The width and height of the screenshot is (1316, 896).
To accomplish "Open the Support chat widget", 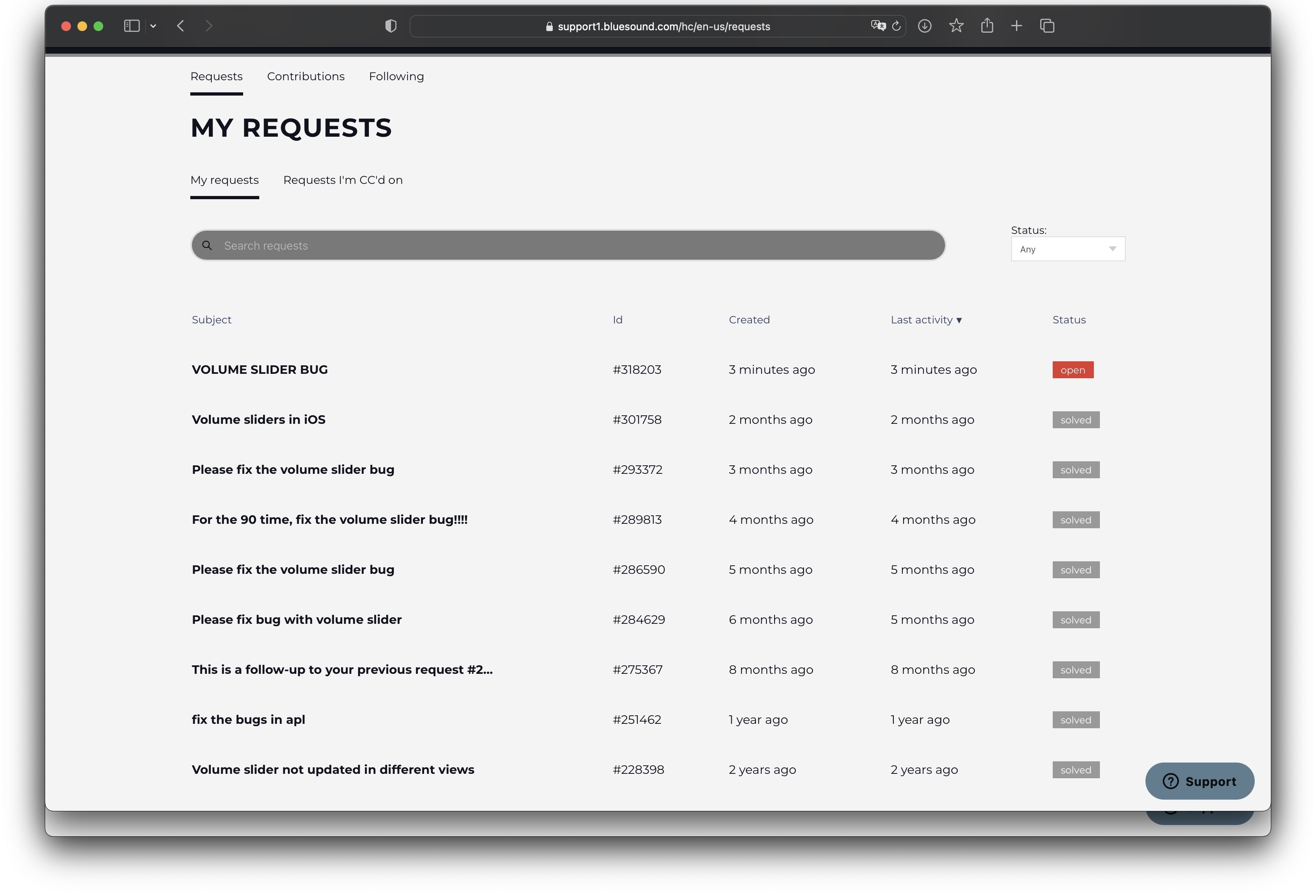I will coord(1199,781).
